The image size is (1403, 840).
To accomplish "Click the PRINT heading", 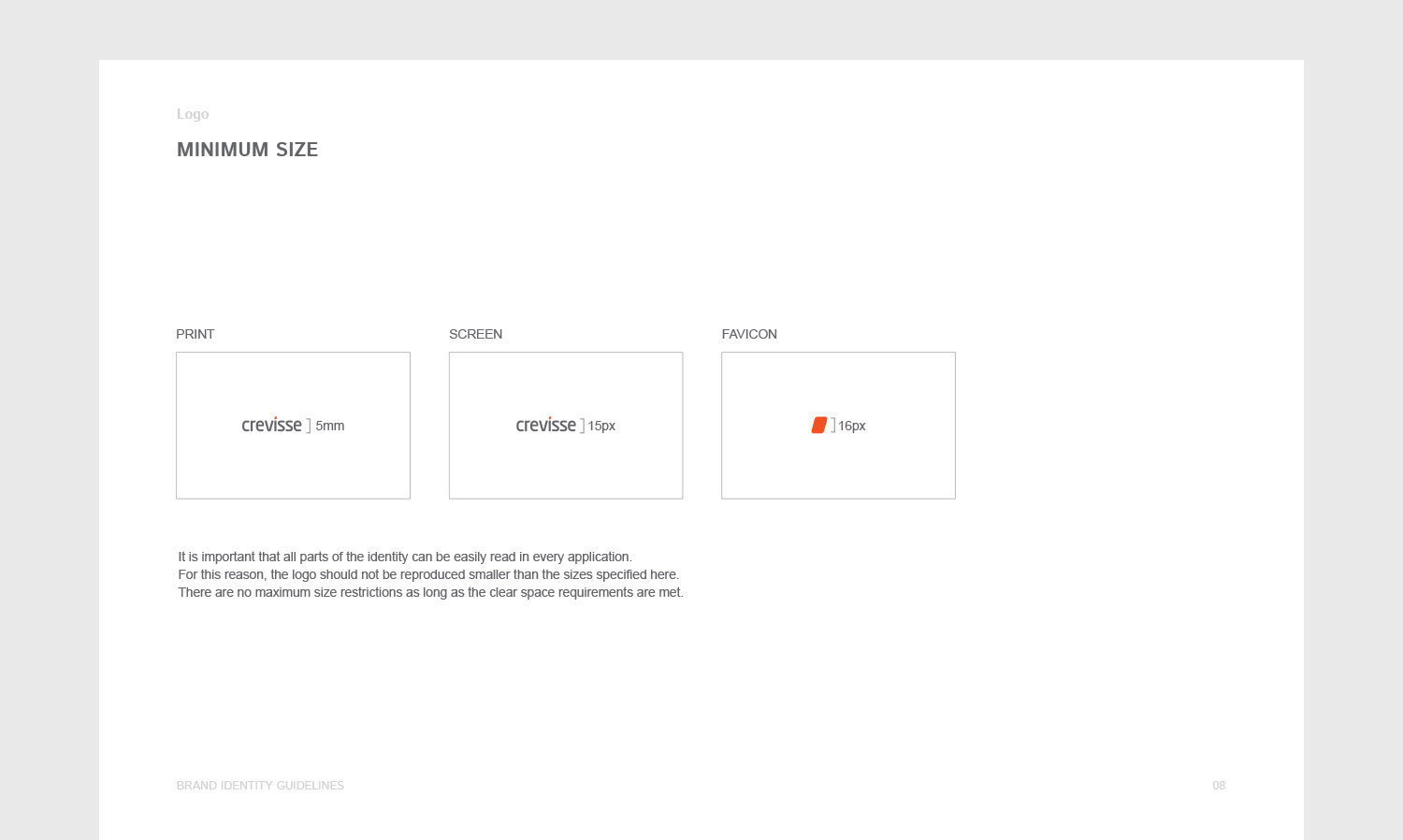I will point(195,334).
